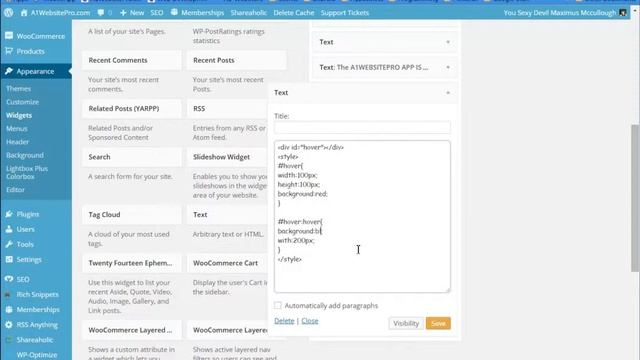Open the user avatar at top right
The height and width of the screenshot is (360, 640).
click(x=623, y=13)
